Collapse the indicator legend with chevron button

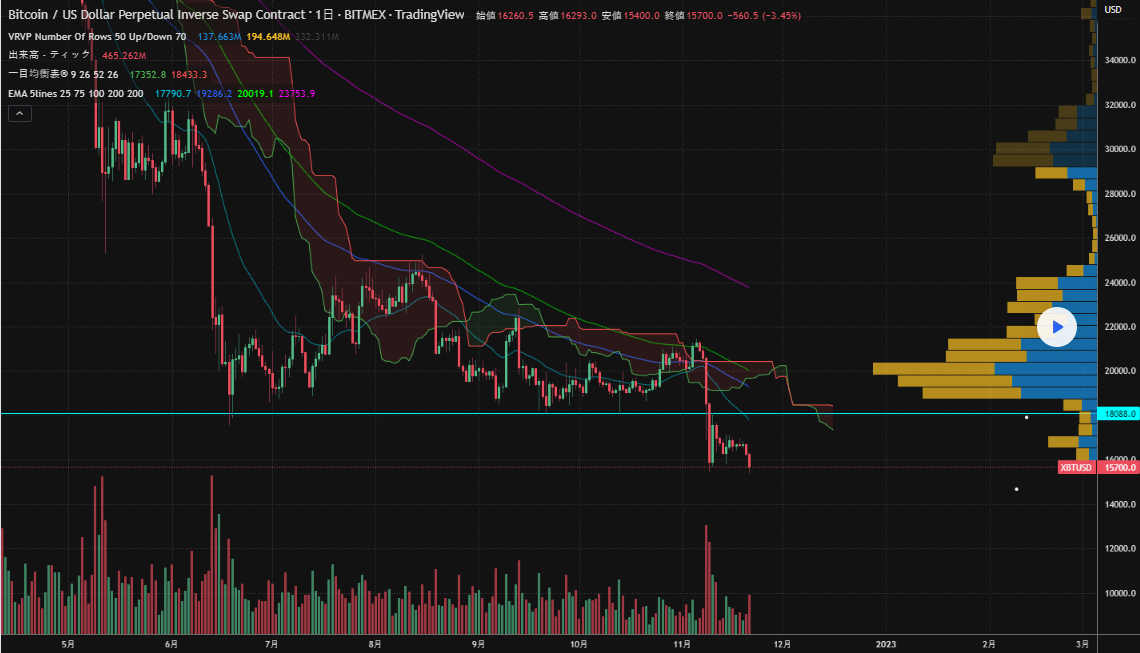pos(19,113)
